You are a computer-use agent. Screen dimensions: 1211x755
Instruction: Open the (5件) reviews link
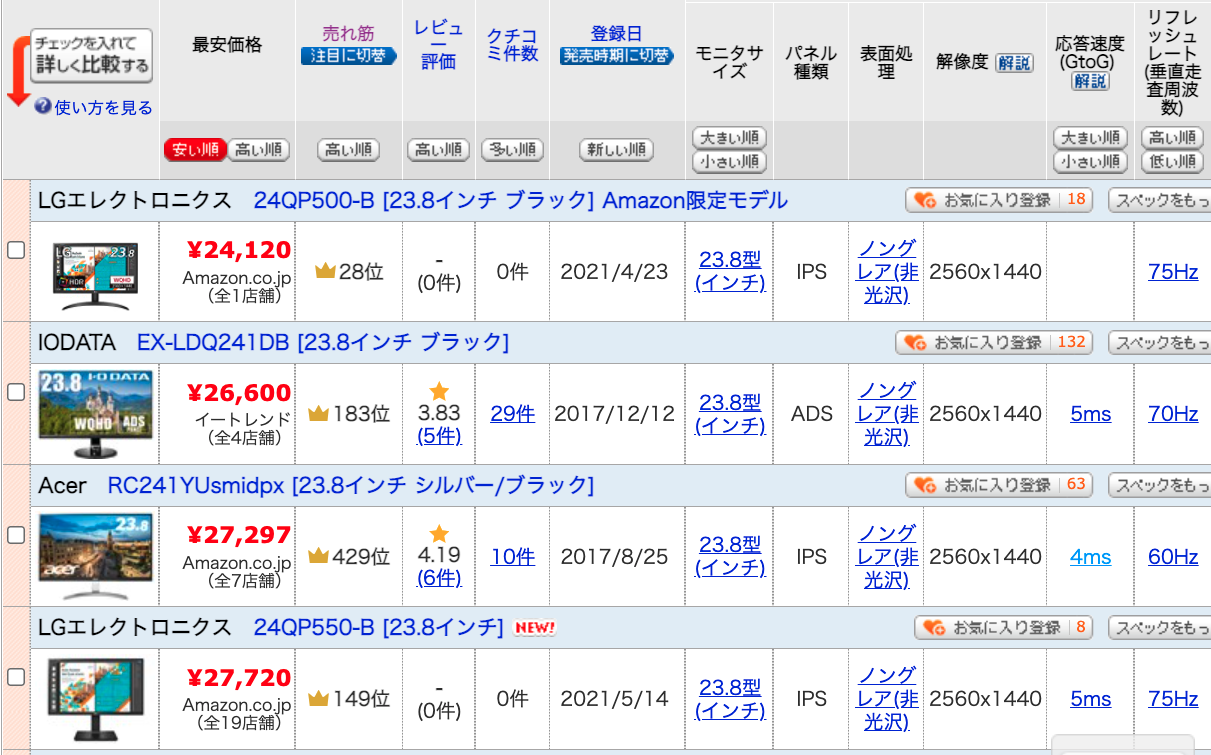(x=439, y=436)
